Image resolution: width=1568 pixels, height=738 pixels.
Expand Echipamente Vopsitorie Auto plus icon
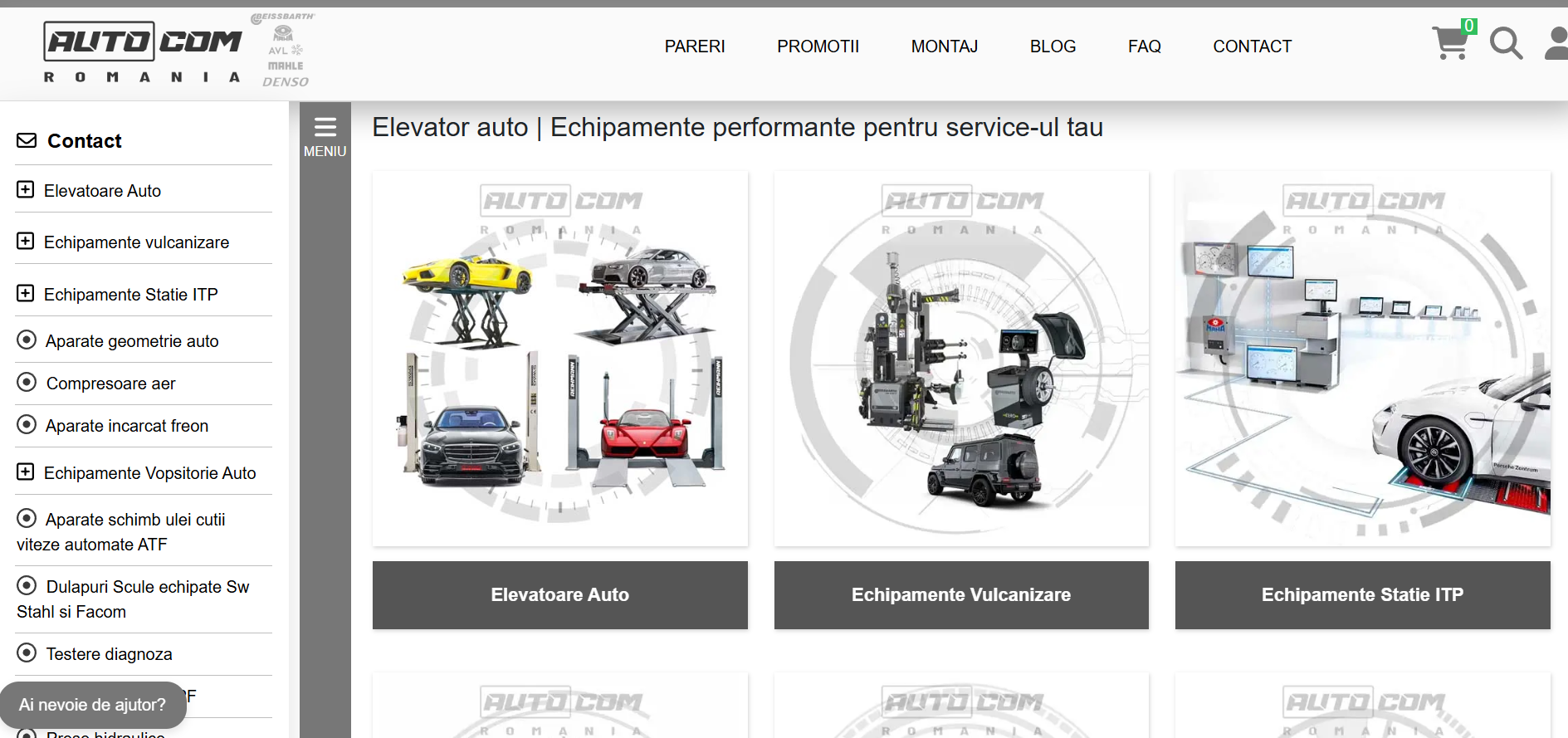point(26,472)
